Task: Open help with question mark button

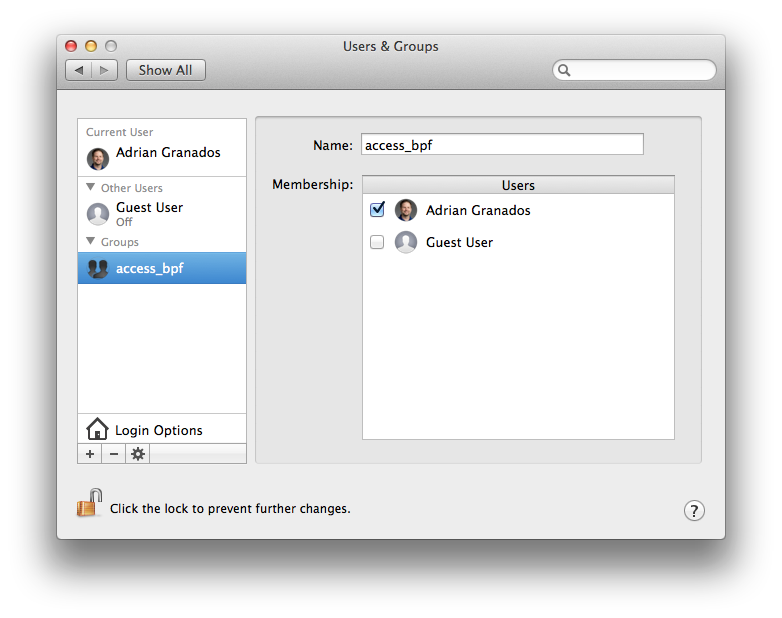Action: [694, 510]
